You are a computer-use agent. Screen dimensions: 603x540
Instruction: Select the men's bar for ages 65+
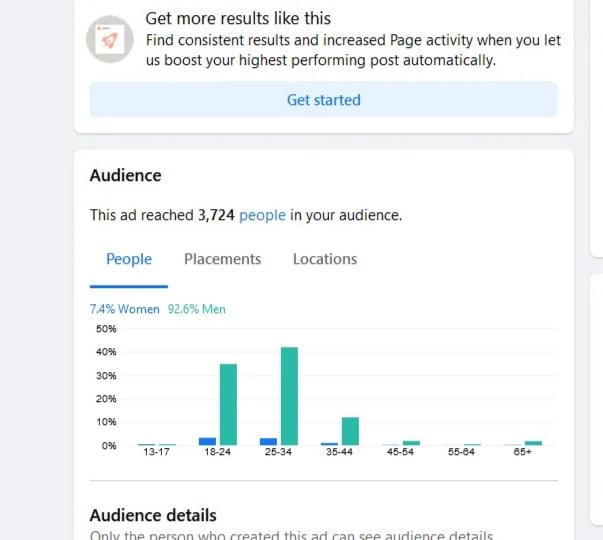click(533, 442)
